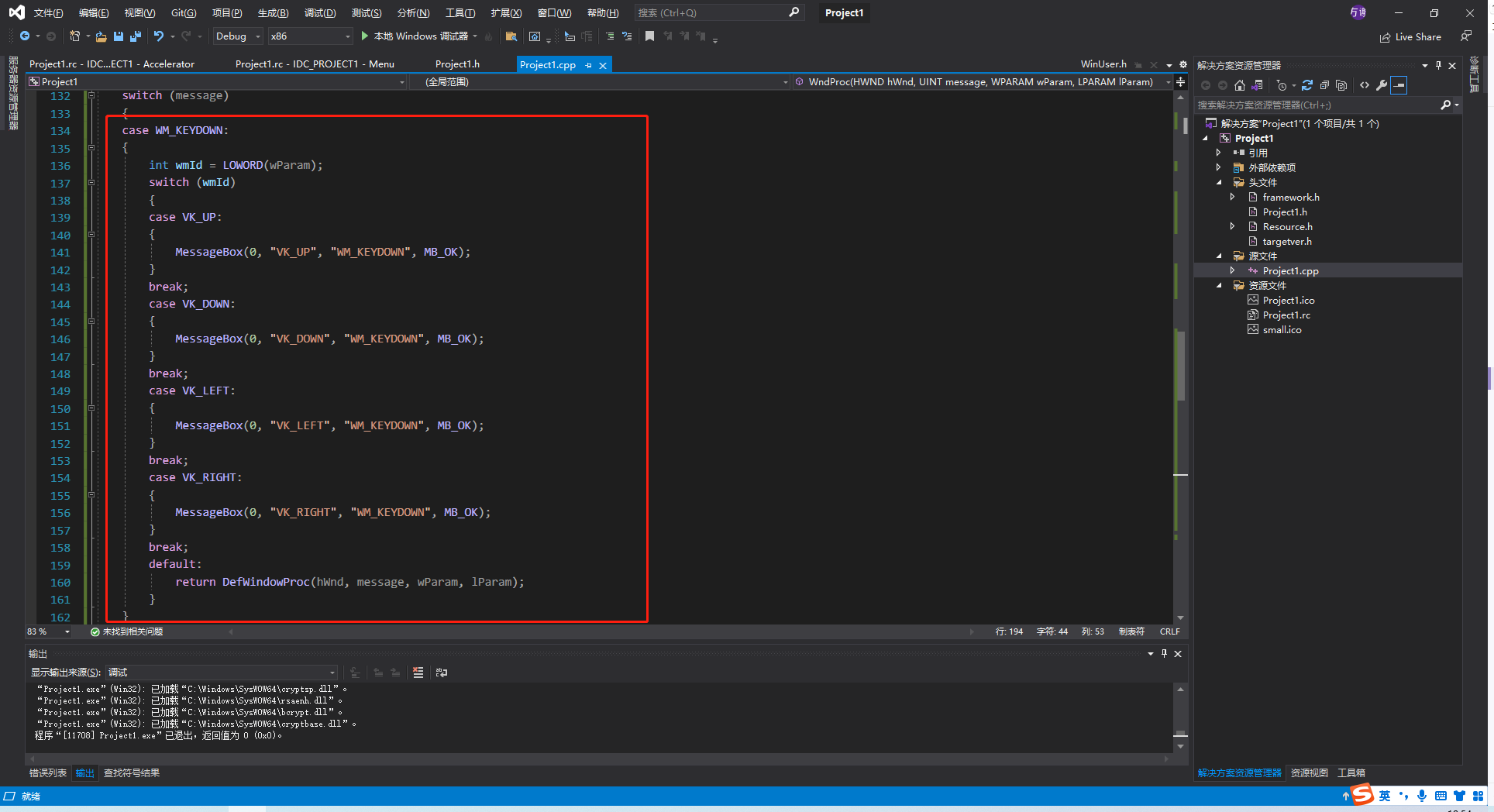The height and width of the screenshot is (812, 1494).
Task: Toggle the Preview Selected Items button
Action: tap(1399, 85)
